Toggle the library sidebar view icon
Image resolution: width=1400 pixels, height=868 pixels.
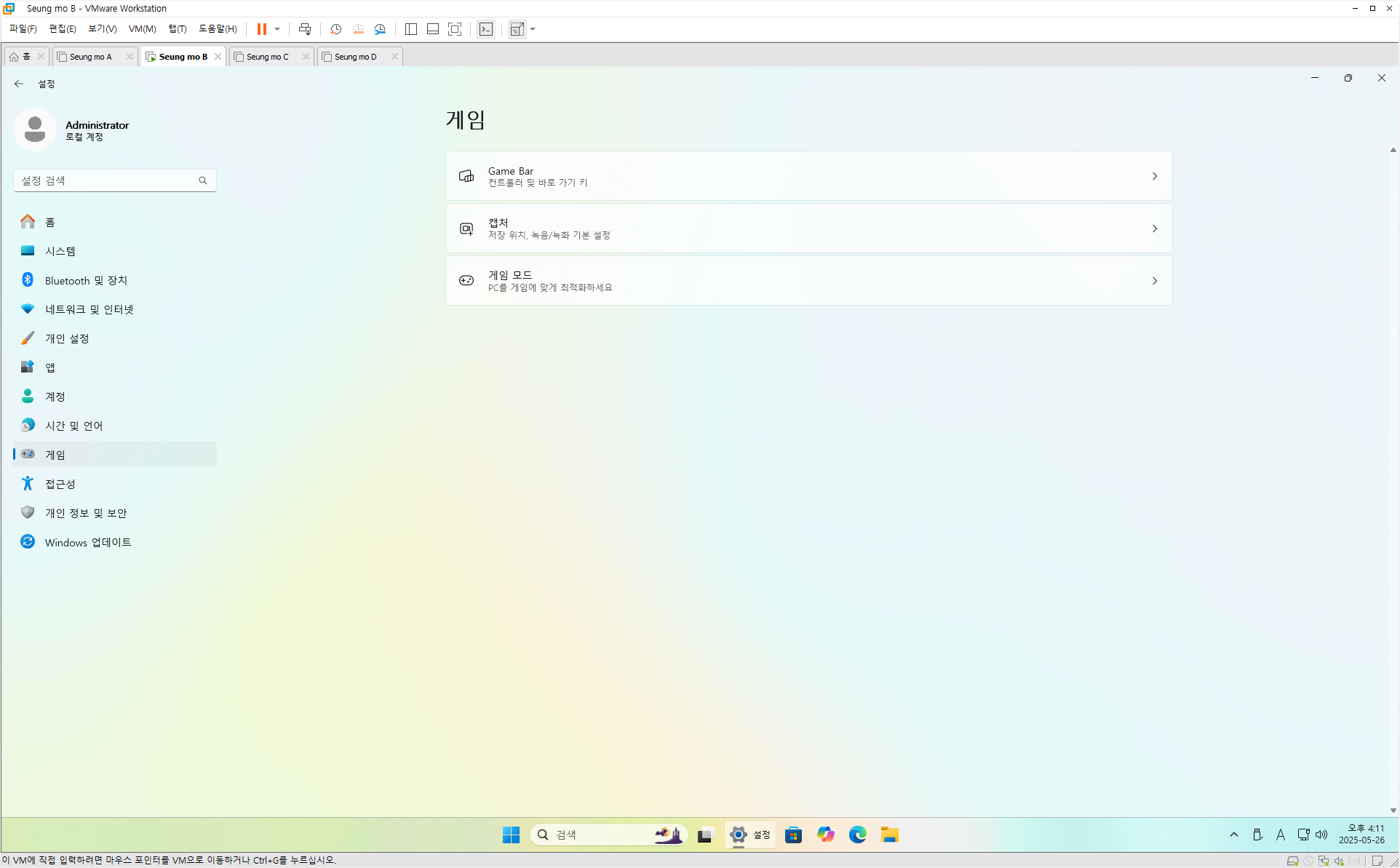coord(410,29)
